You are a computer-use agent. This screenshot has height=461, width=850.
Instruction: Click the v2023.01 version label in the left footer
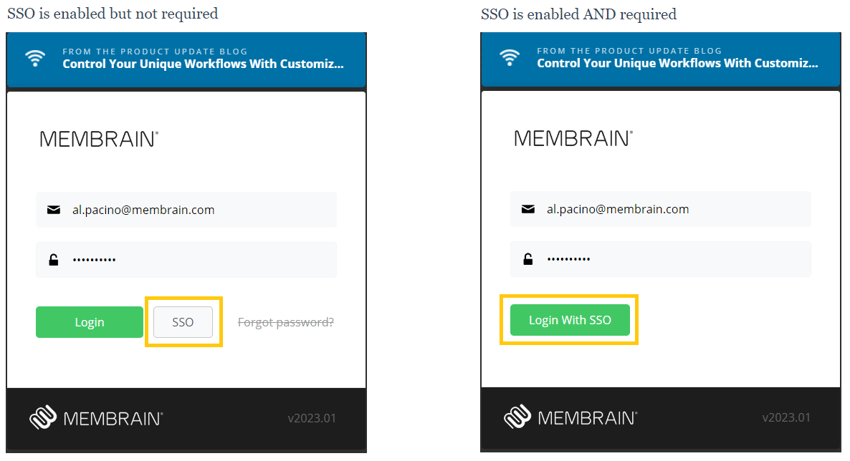tap(312, 418)
